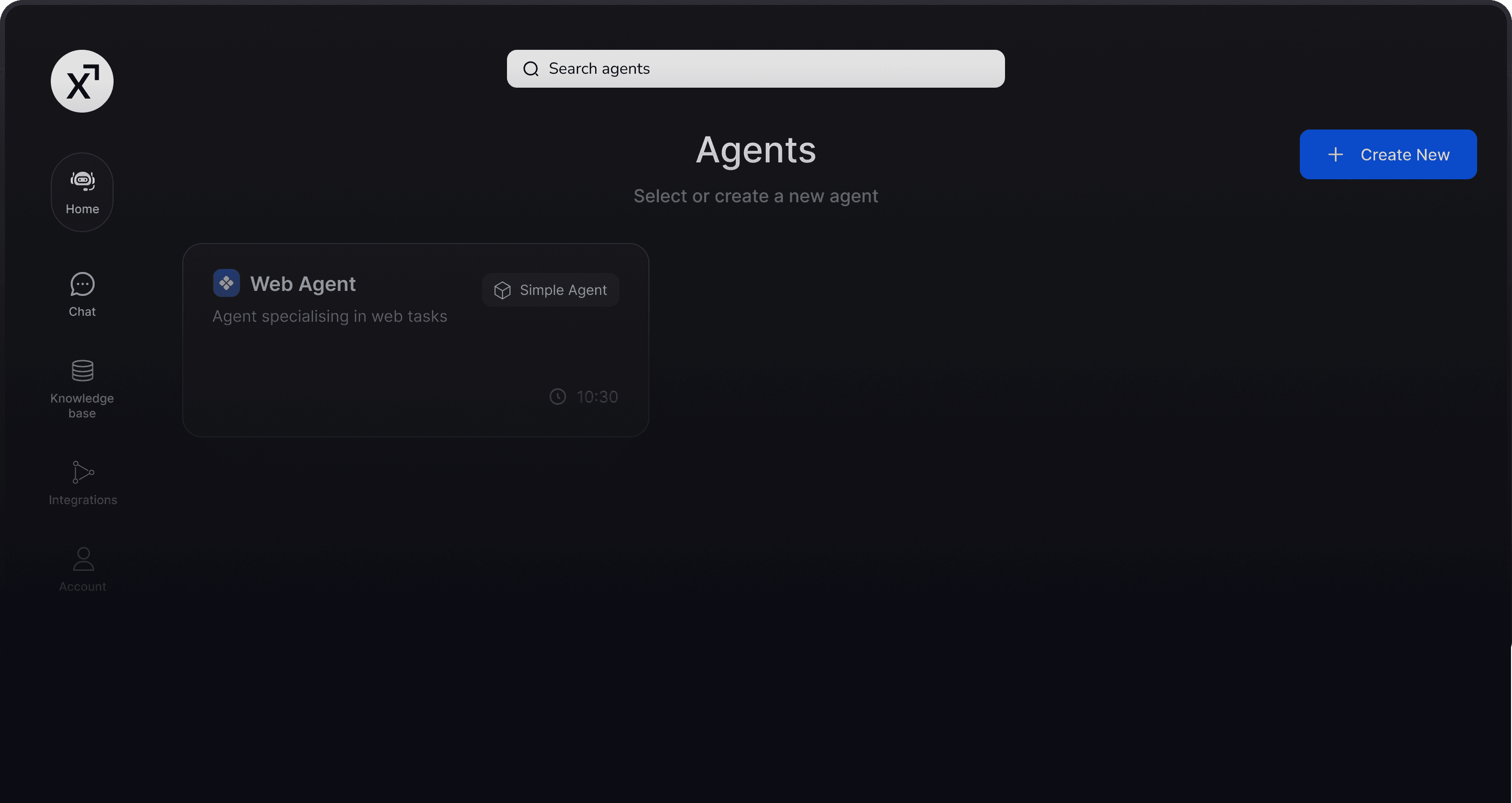This screenshot has width=1512, height=803.
Task: Select the Integrations label in sidebar
Action: point(83,500)
